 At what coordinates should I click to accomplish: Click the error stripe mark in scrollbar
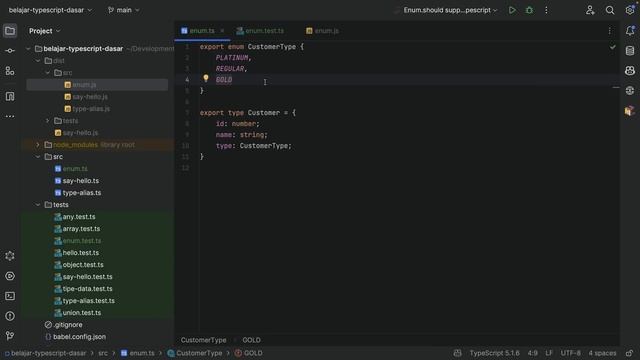[616, 87]
